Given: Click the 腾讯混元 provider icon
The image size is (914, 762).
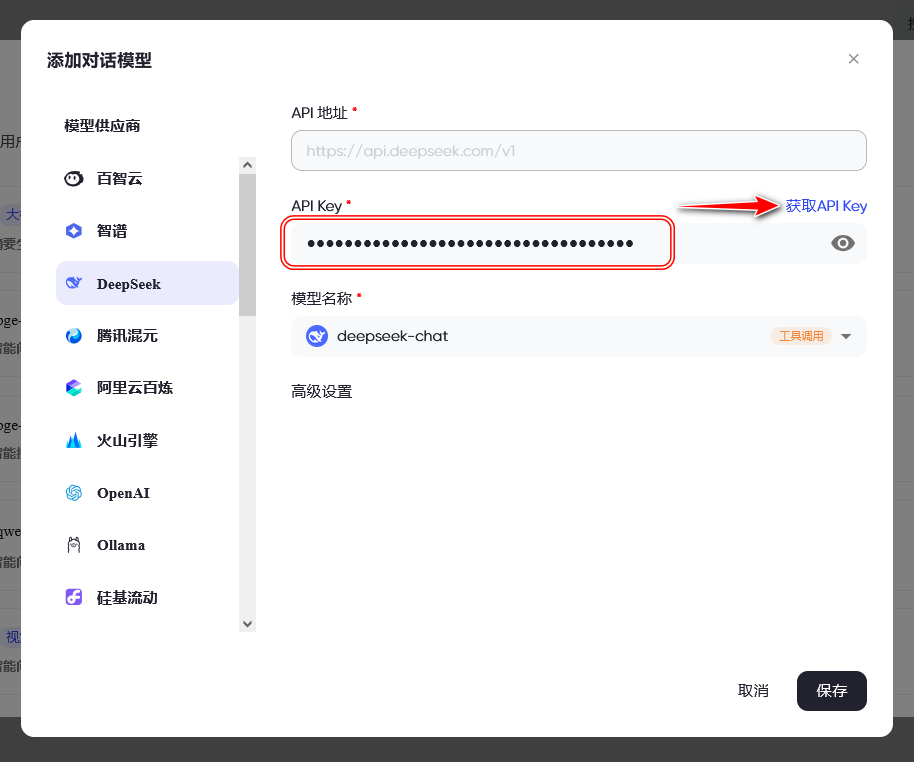Looking at the screenshot, I should [73, 336].
